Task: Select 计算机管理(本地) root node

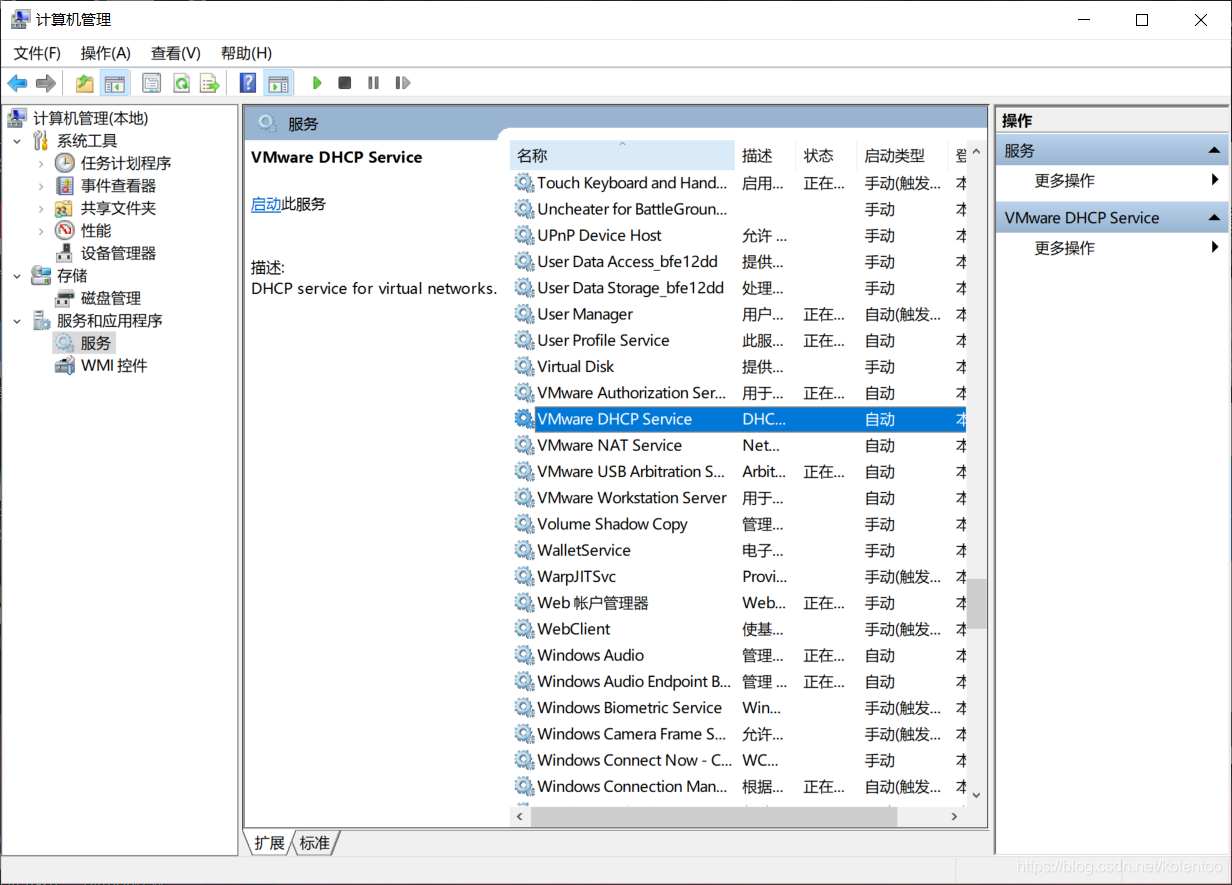Action: [90, 118]
